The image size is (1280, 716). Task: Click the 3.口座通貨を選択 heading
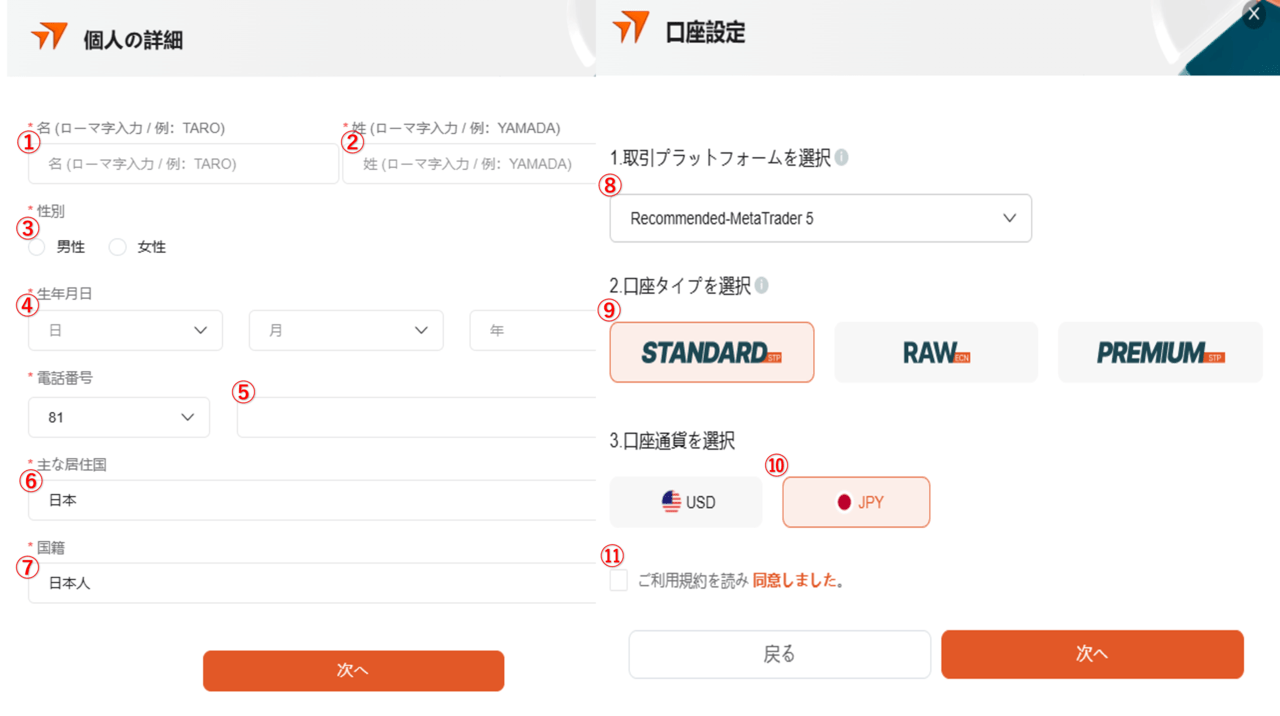673,440
